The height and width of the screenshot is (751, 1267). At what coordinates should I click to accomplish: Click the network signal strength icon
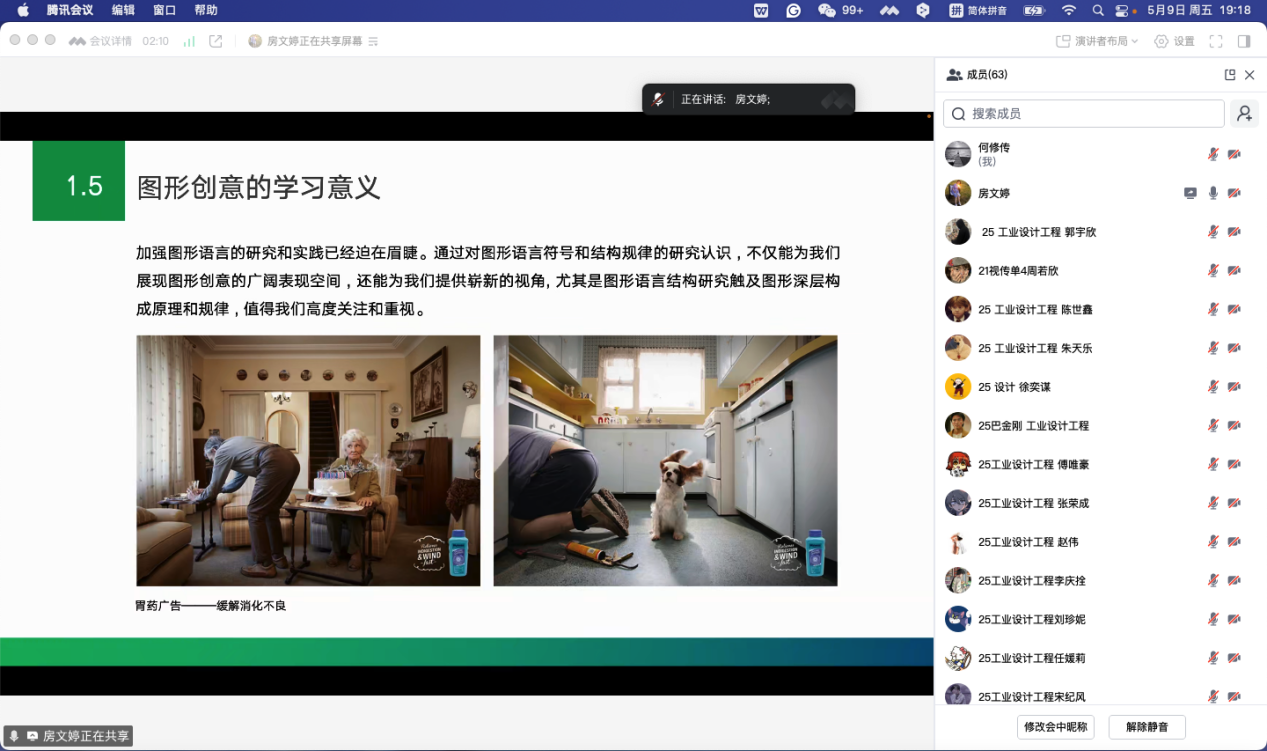point(189,41)
